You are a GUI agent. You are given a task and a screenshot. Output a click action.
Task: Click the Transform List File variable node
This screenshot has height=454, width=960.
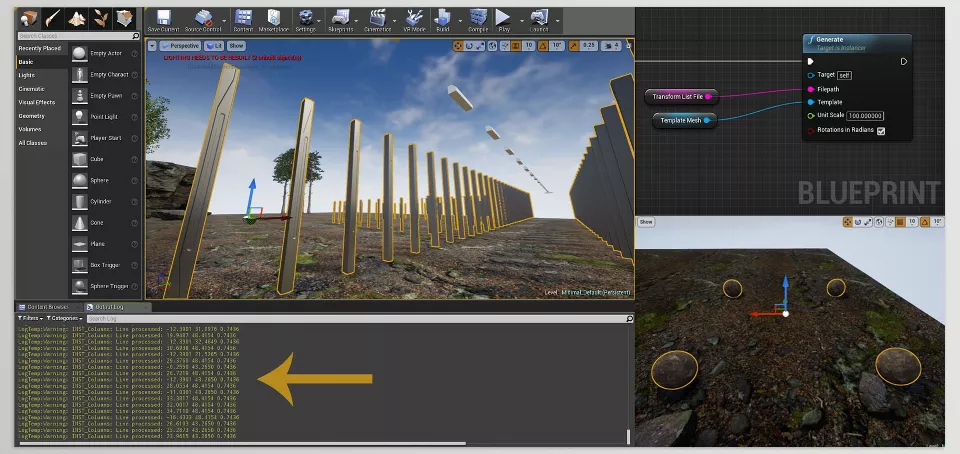[x=680, y=97]
